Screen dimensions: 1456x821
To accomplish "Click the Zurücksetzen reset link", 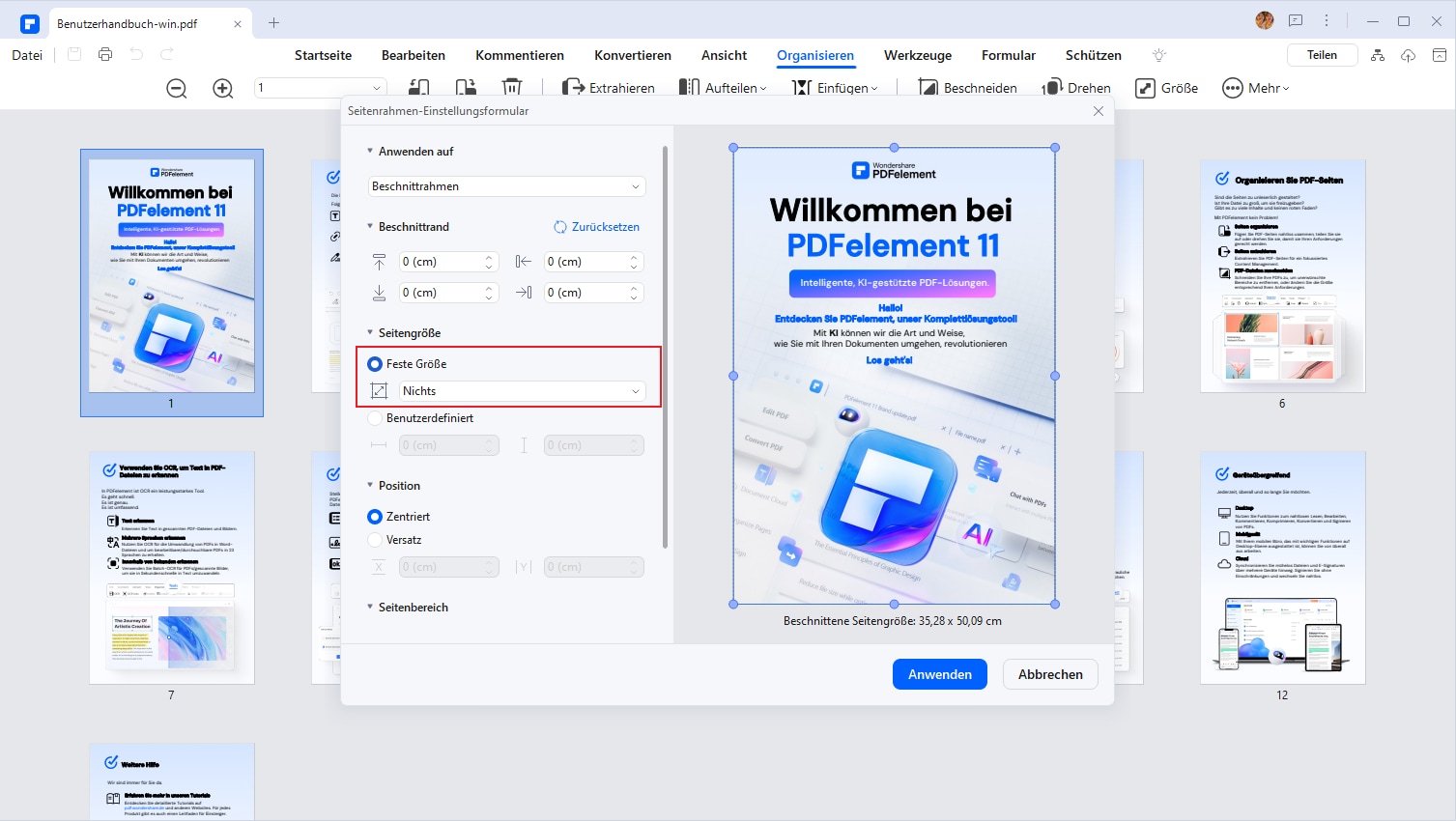I will (x=596, y=227).
